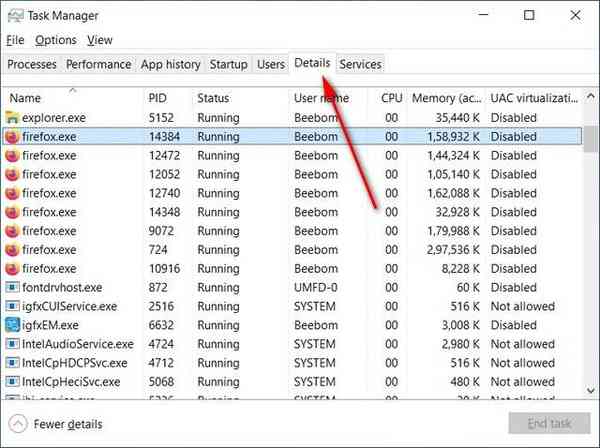
Task: Go to the Services tab
Action: point(360,64)
